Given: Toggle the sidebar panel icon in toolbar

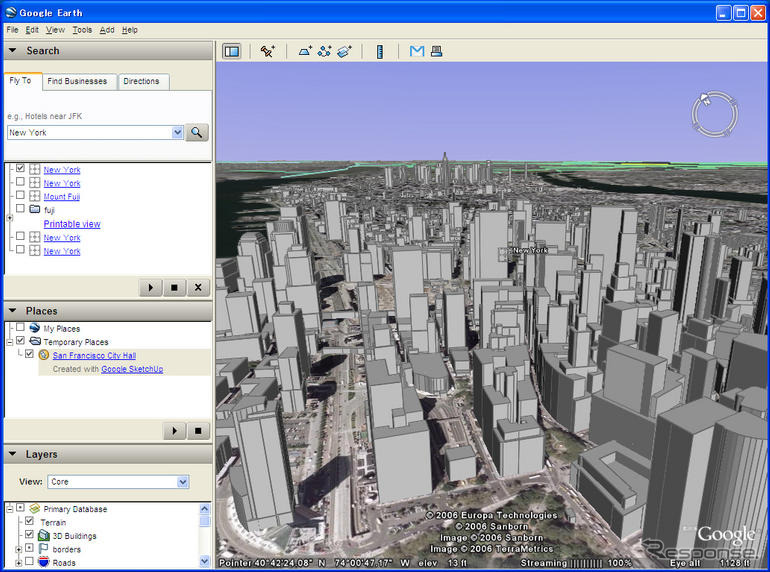Looking at the screenshot, I should pos(231,51).
